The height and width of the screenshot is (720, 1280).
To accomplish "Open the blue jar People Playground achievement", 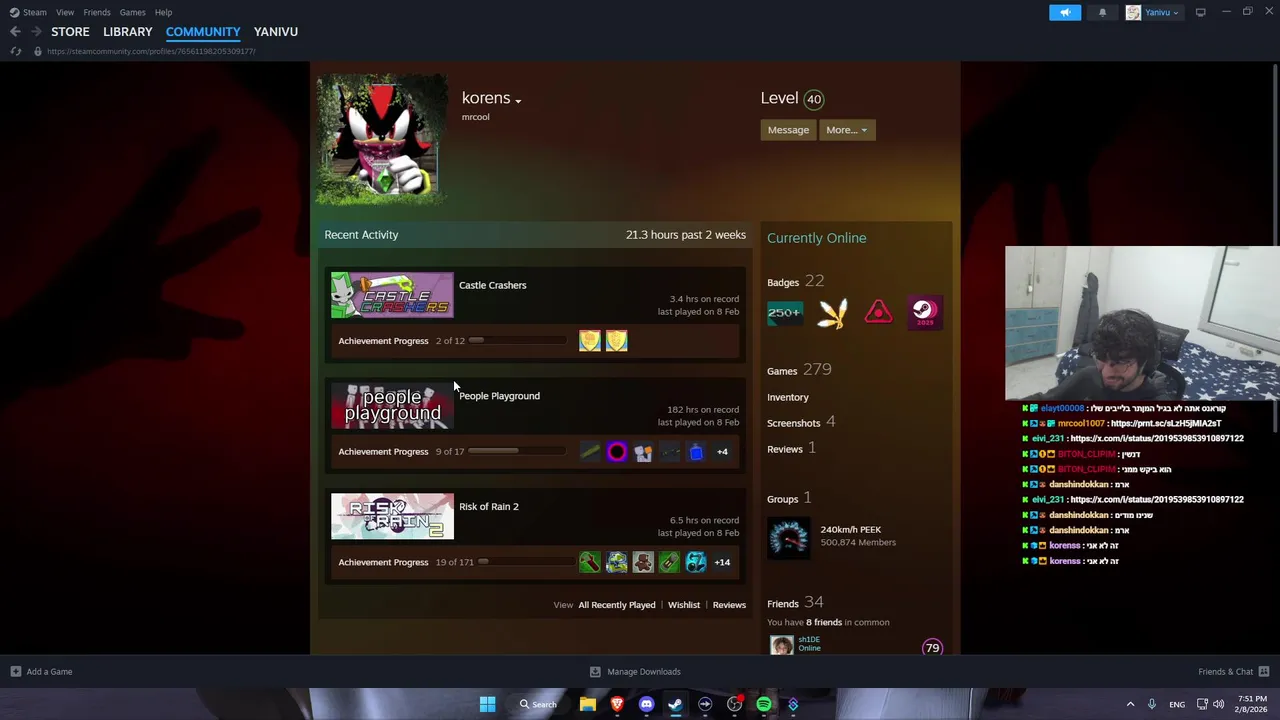I will tap(696, 452).
